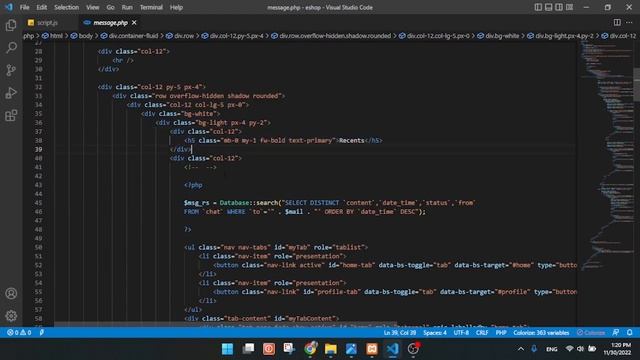Click the editor vertical scrollbar thumb
The image size is (640, 360).
click(636, 84)
